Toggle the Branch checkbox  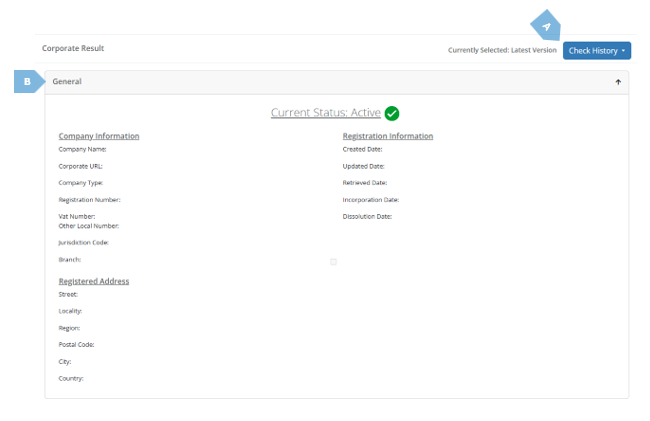[333, 261]
